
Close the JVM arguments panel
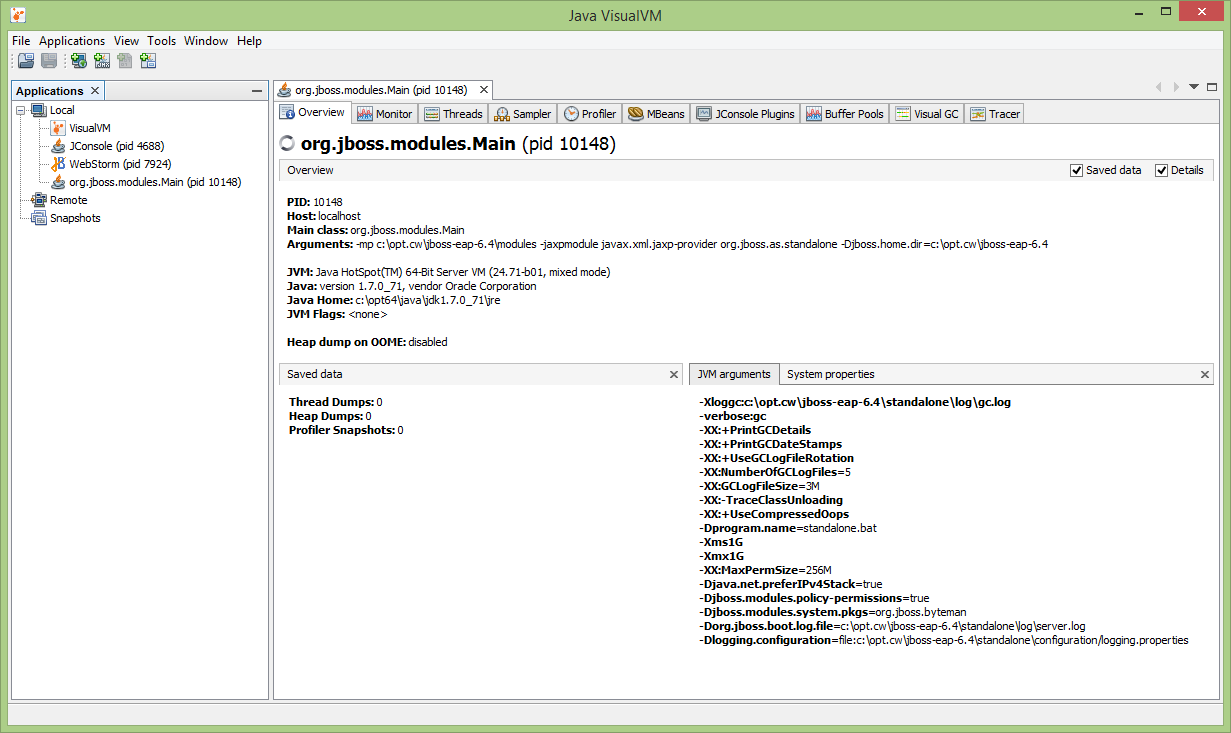click(1204, 374)
